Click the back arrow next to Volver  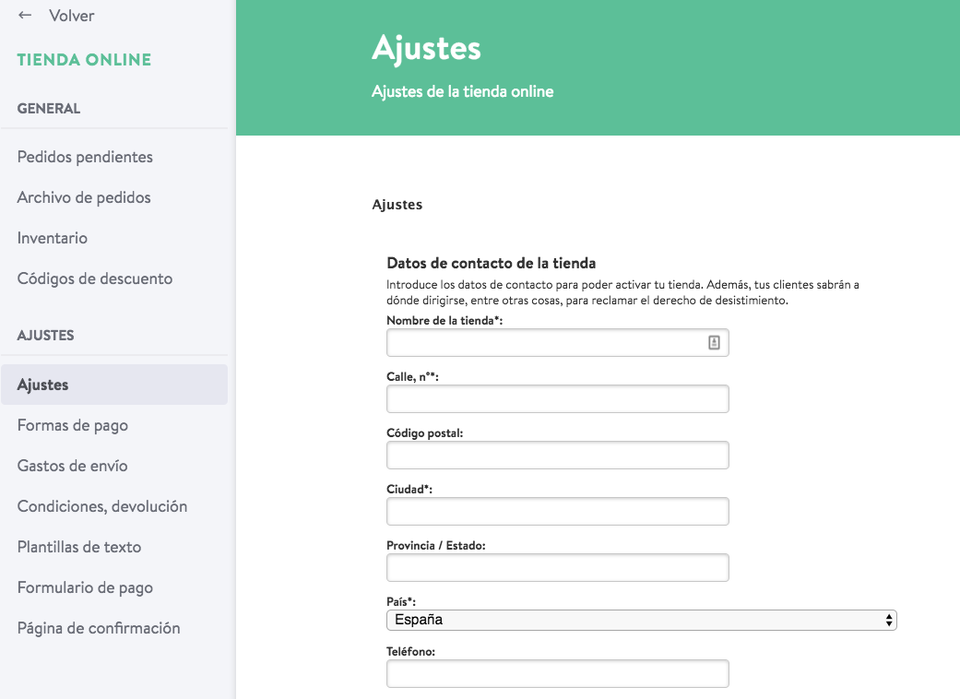[24, 15]
